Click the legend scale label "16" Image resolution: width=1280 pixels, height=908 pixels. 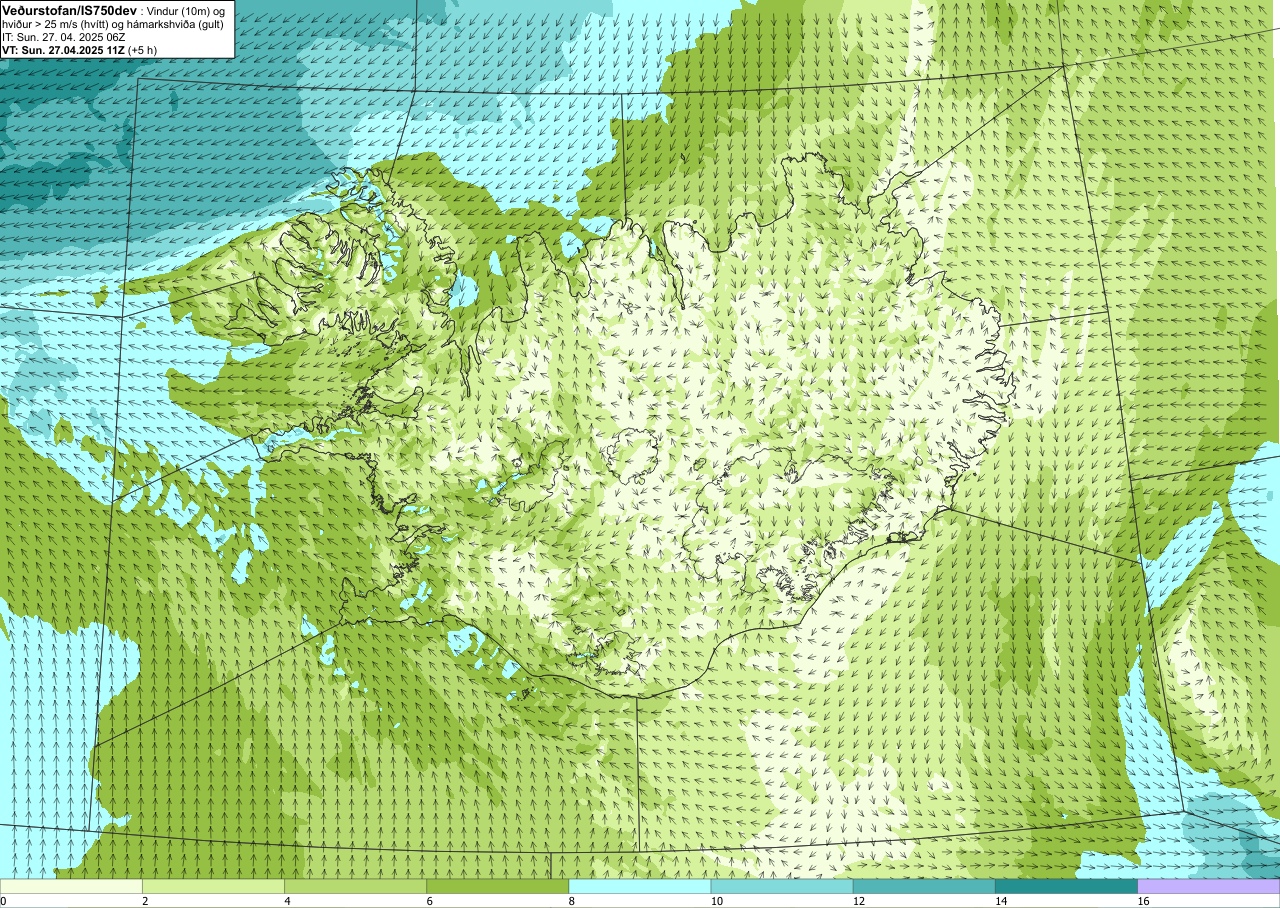point(1143,901)
